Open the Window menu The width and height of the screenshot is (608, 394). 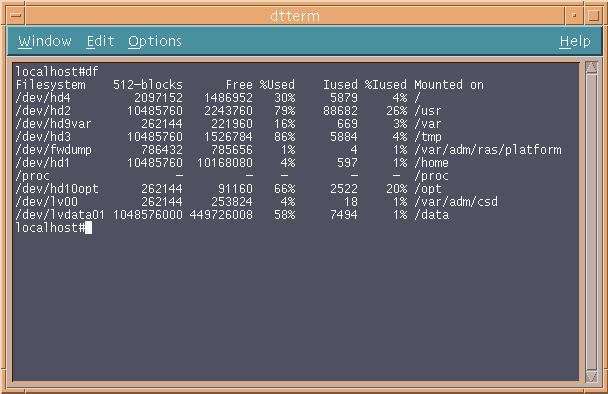(45, 41)
